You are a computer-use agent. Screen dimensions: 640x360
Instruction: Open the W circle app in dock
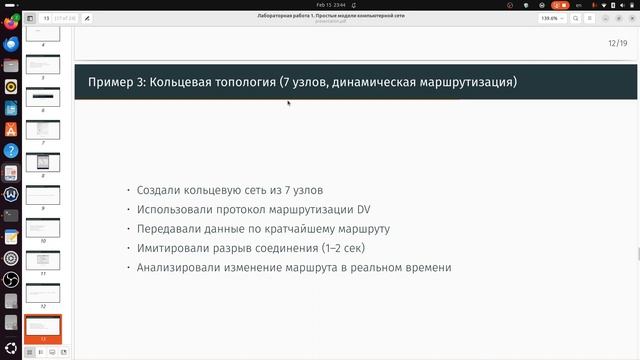point(11,194)
